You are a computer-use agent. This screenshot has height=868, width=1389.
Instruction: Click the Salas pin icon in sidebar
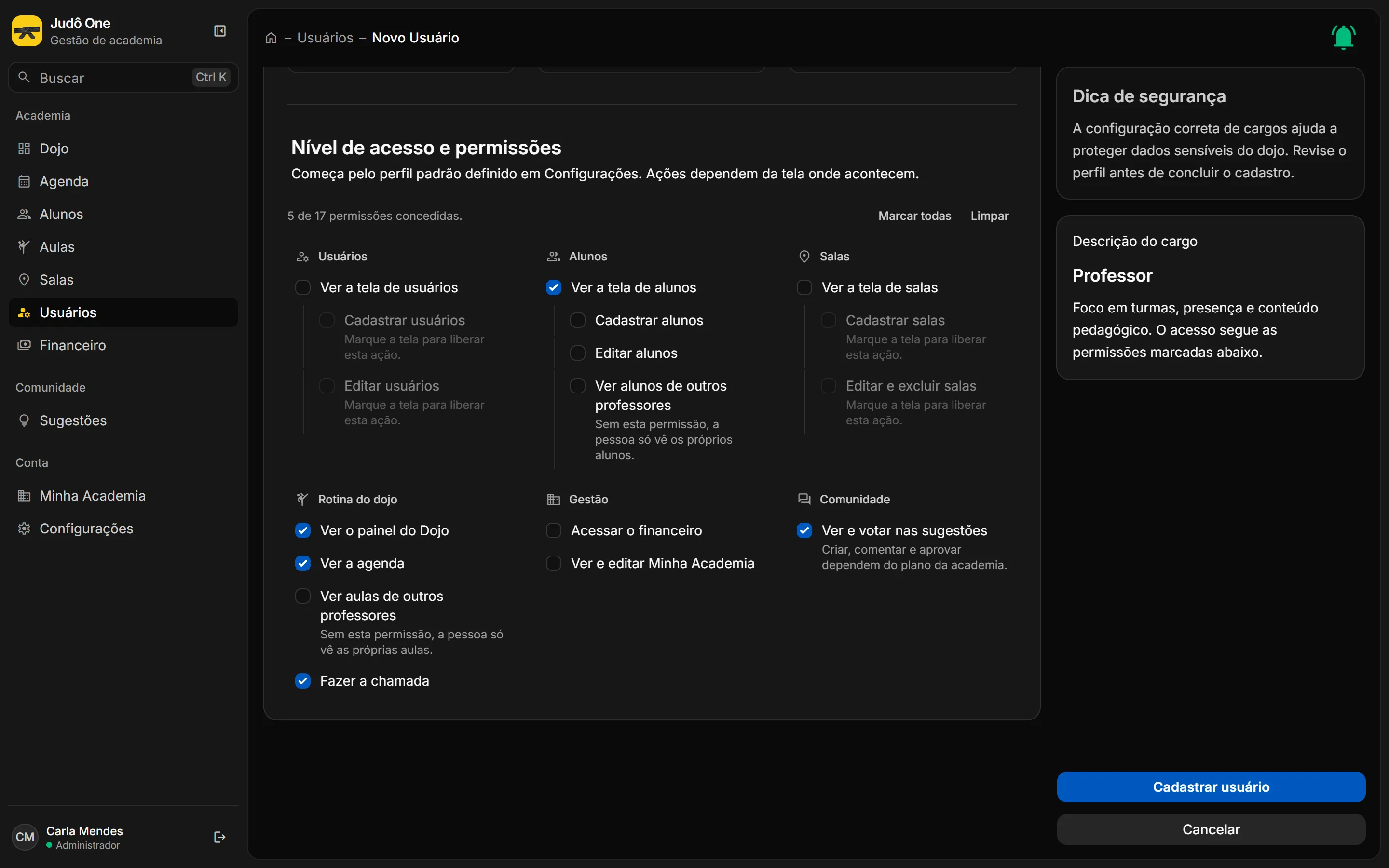click(x=24, y=280)
